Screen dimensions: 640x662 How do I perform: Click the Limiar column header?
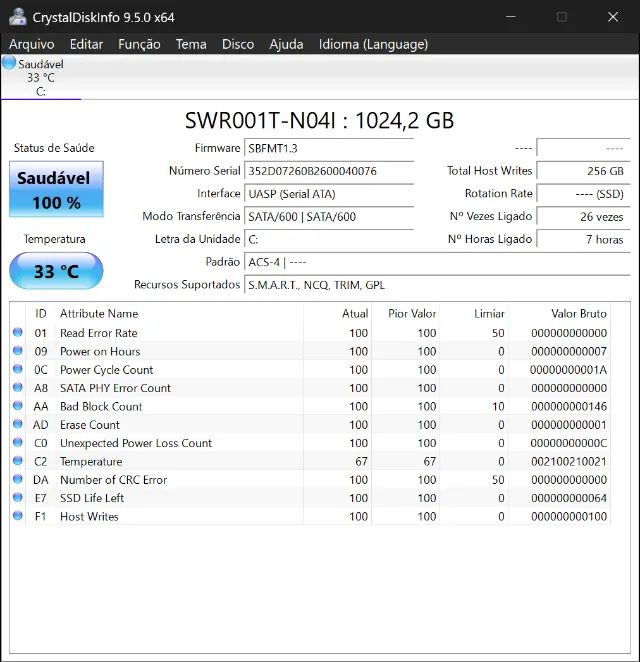pyautogui.click(x=489, y=313)
